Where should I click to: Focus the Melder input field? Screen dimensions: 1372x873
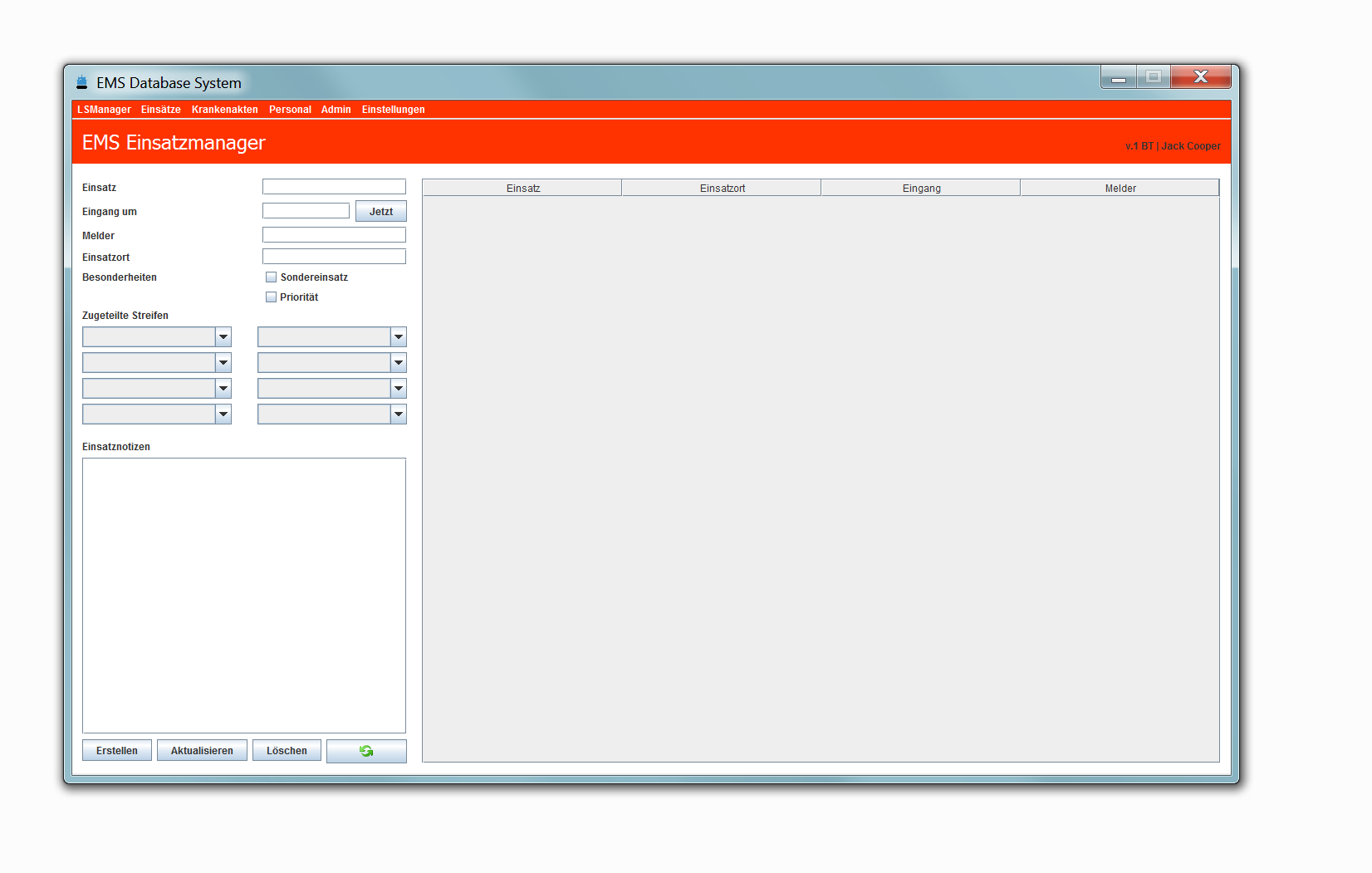point(334,235)
